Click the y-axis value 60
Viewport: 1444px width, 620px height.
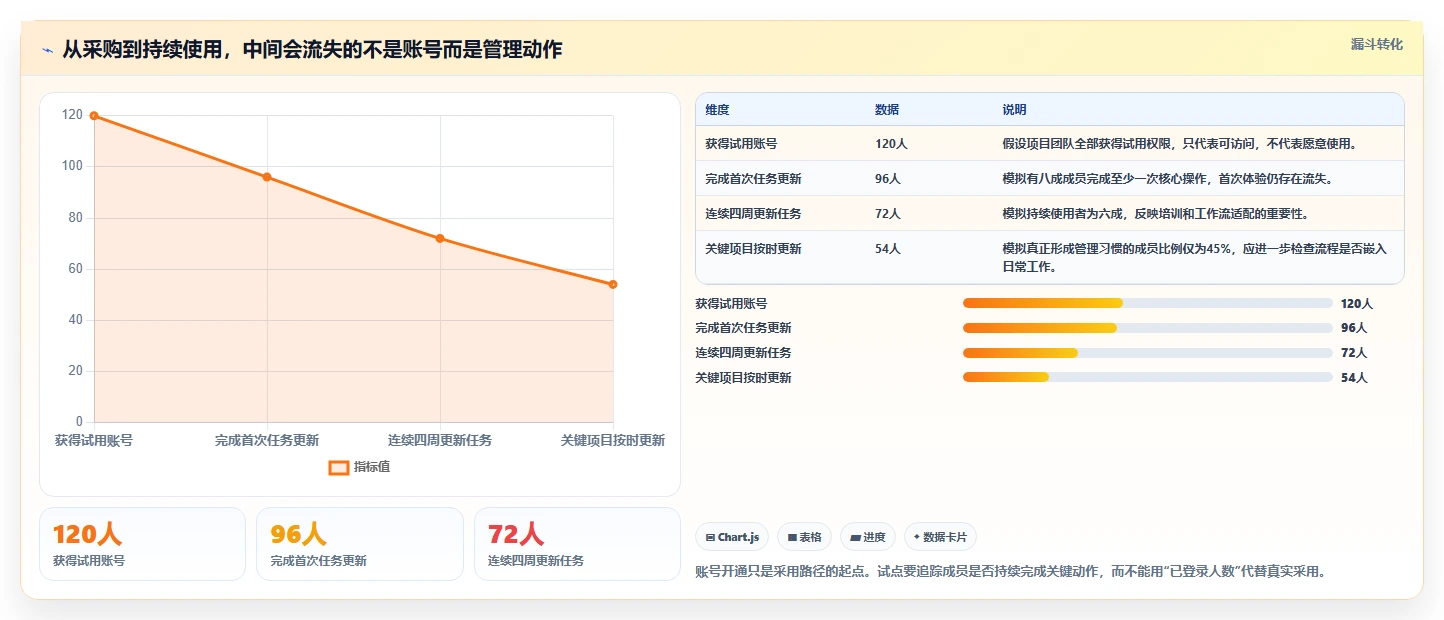coord(76,269)
